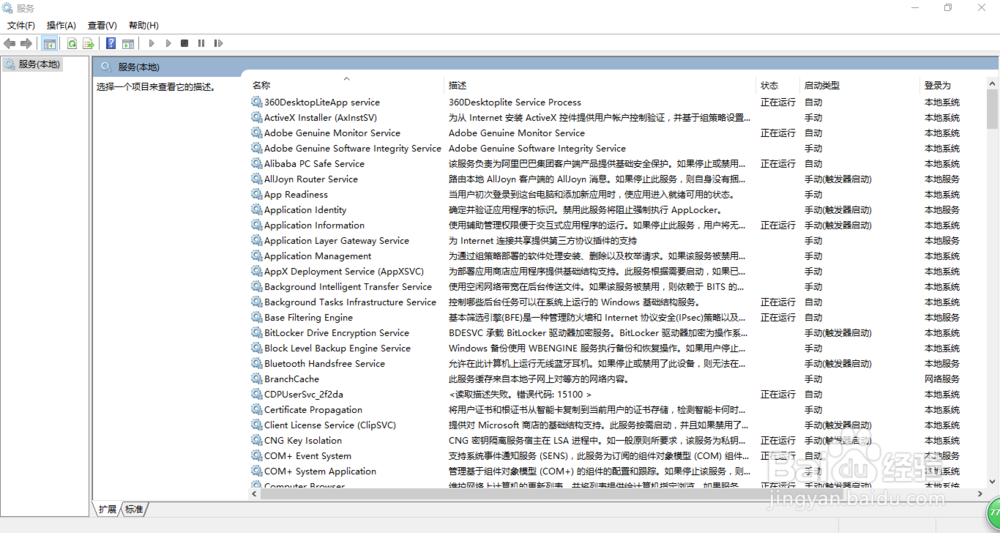Image resolution: width=1000 pixels, height=533 pixels.
Task: Click 360Desktoplite Service Process description text
Action: click(515, 102)
